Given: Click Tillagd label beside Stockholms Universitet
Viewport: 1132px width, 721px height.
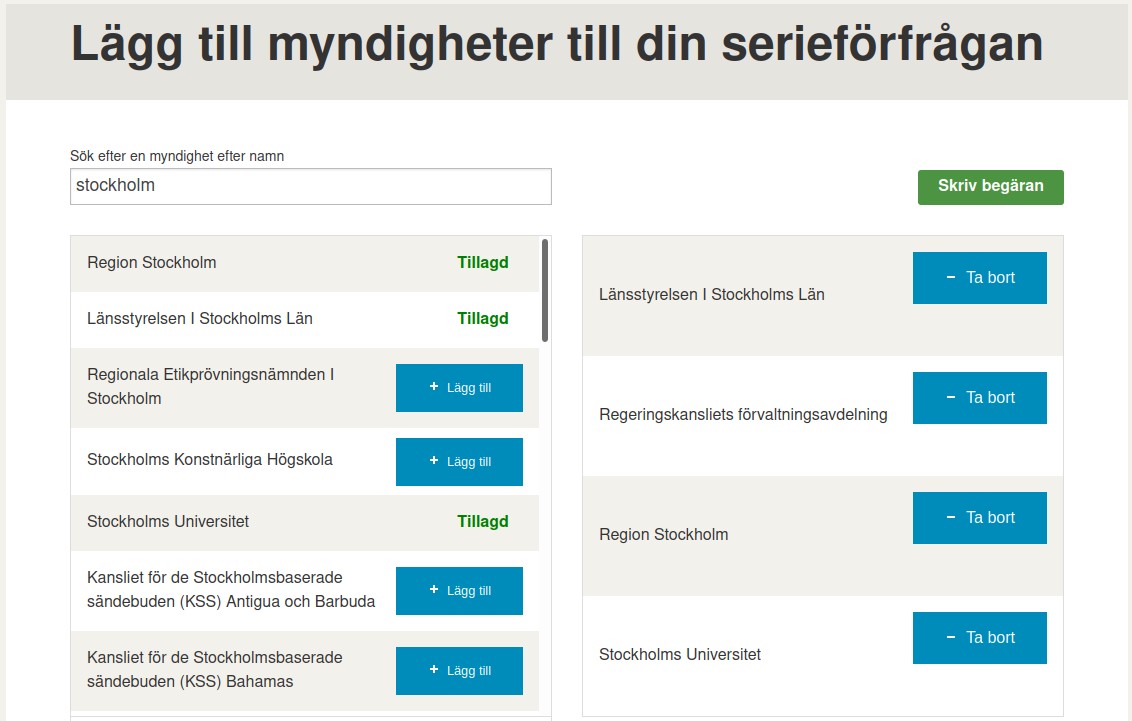Looking at the screenshot, I should tap(483, 521).
